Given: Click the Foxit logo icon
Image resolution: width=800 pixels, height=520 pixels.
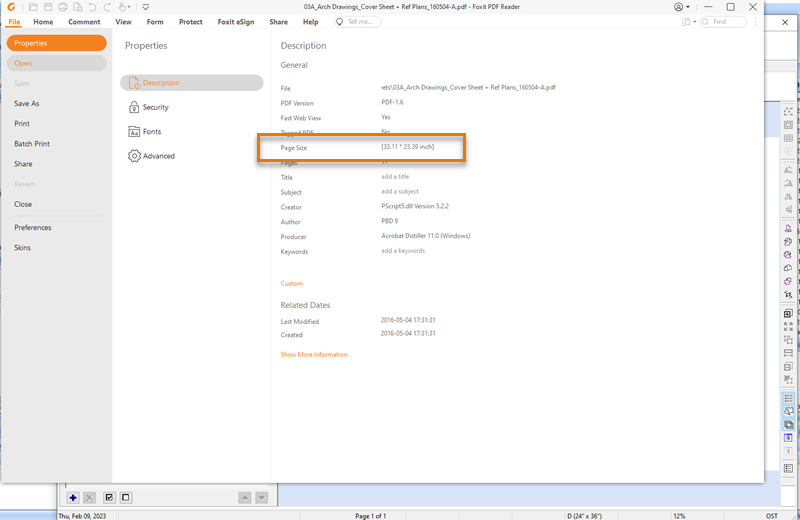Looking at the screenshot, I should coord(11,7).
